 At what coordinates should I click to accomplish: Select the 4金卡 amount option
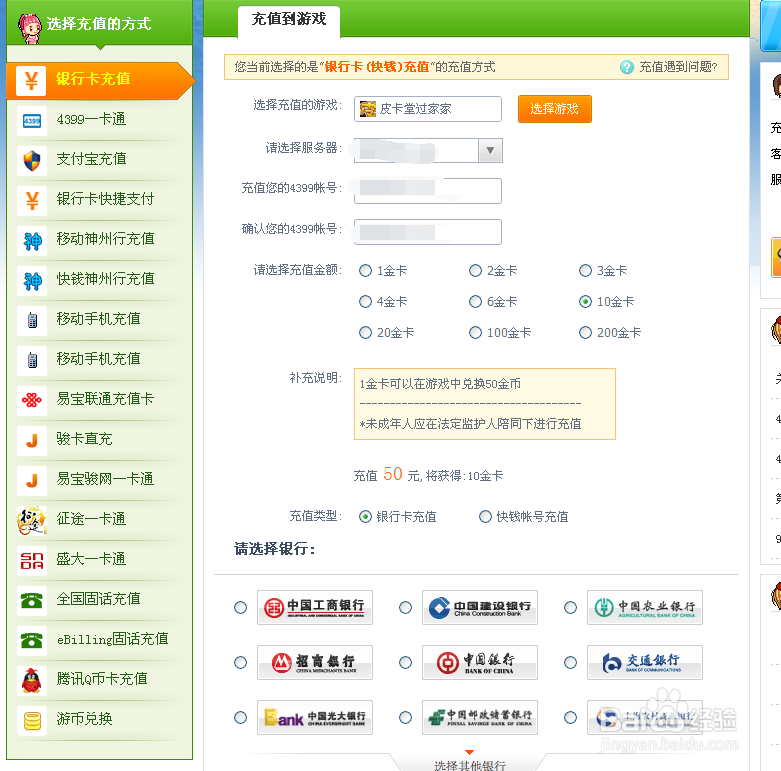point(366,301)
